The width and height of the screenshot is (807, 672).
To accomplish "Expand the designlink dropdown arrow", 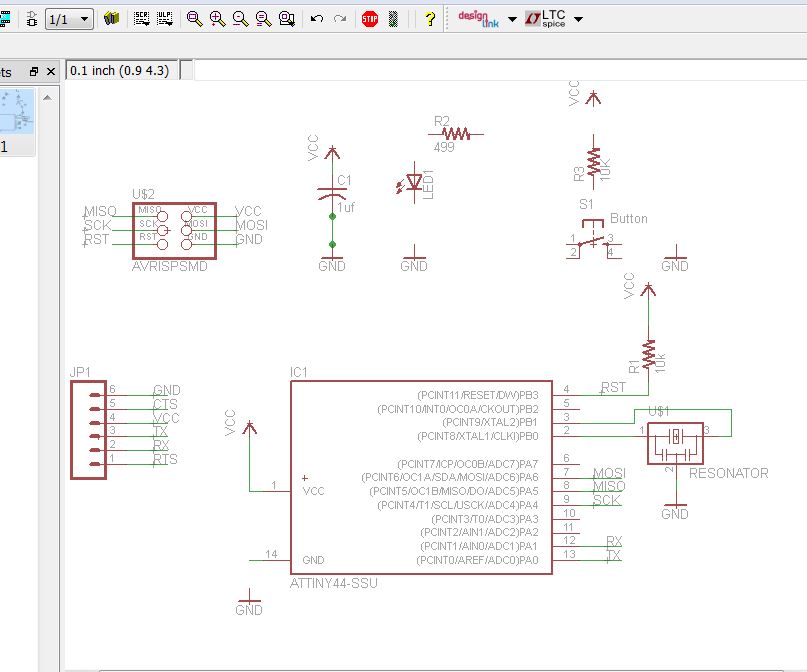I will (512, 20).
